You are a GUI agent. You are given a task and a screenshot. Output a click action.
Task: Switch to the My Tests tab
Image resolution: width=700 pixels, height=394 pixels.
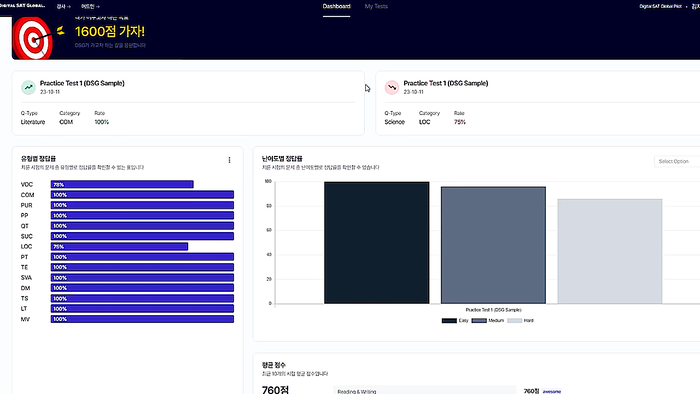[x=376, y=6]
